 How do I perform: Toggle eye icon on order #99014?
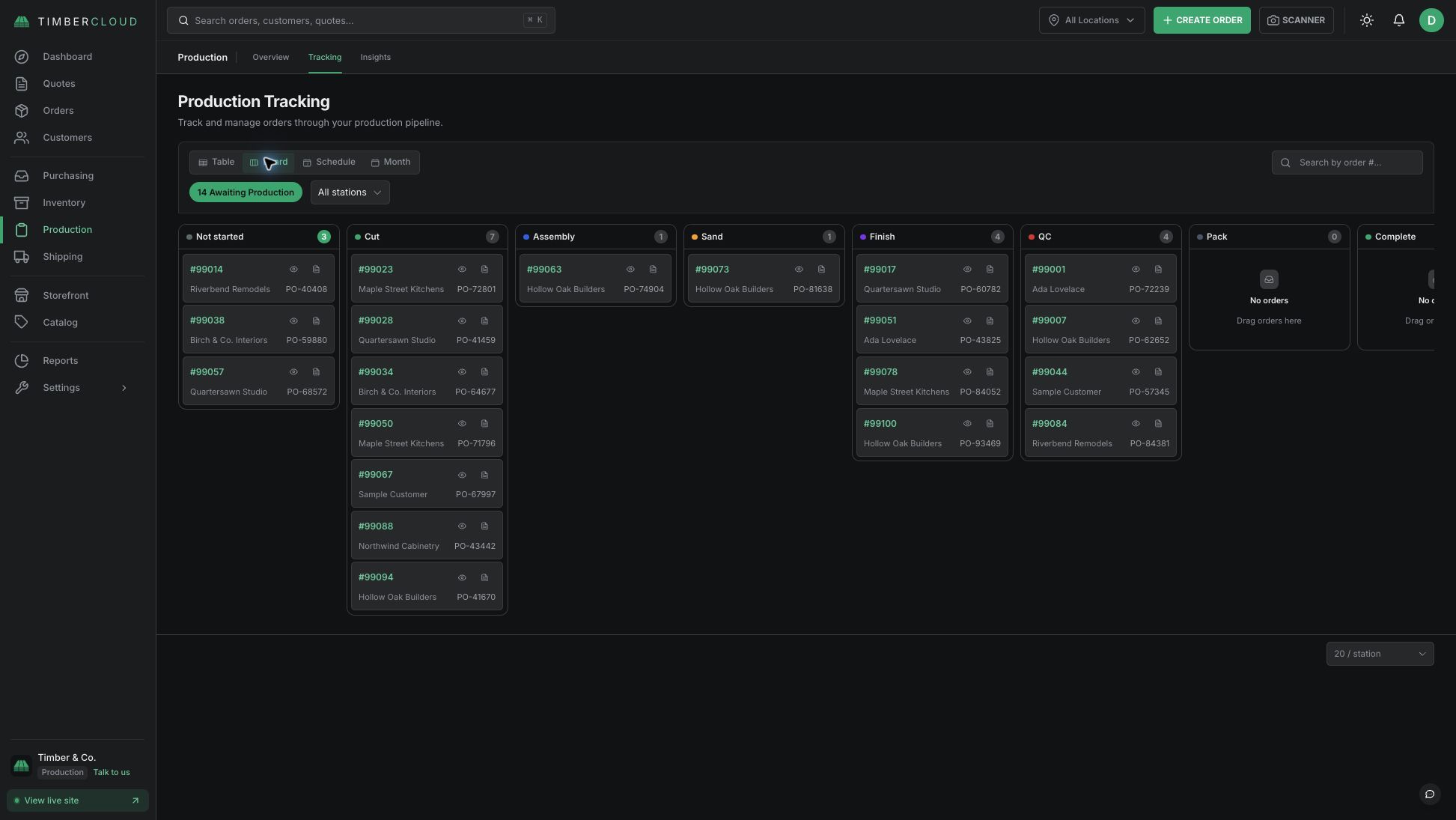[x=293, y=270]
